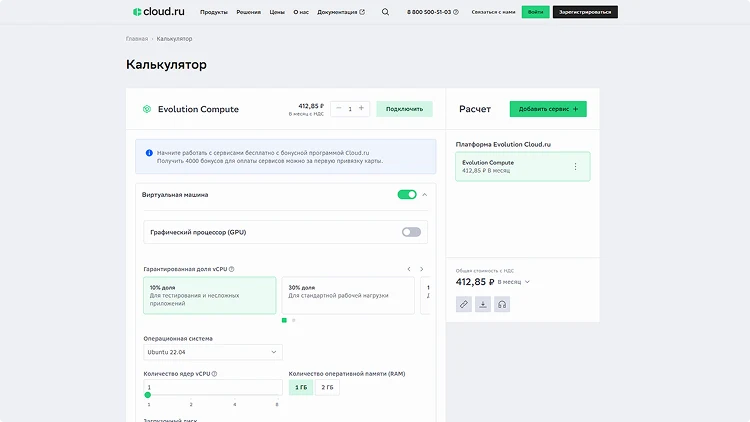This screenshot has width=750, height=422.
Task: Select the first carousel page dot
Action: coord(284,320)
